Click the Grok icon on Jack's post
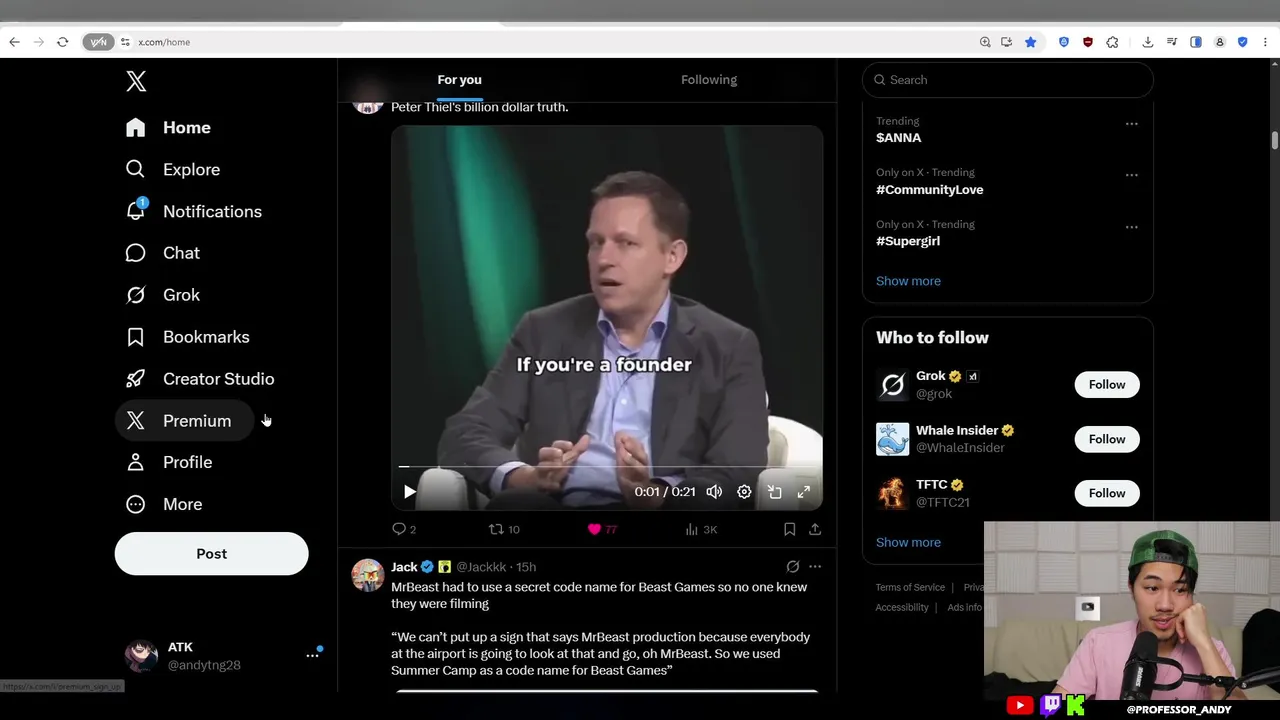Image resolution: width=1280 pixels, height=720 pixels. (x=792, y=566)
